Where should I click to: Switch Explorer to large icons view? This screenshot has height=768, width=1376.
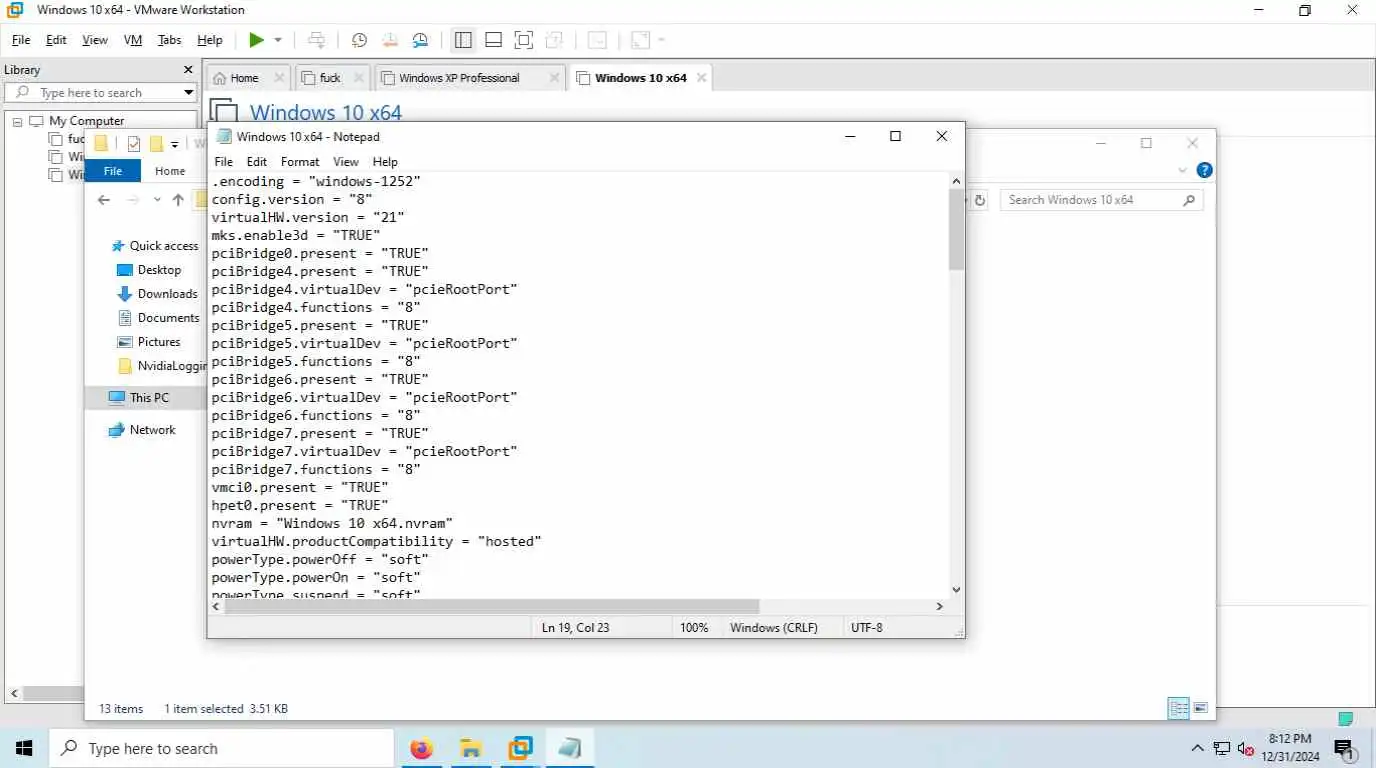1200,708
